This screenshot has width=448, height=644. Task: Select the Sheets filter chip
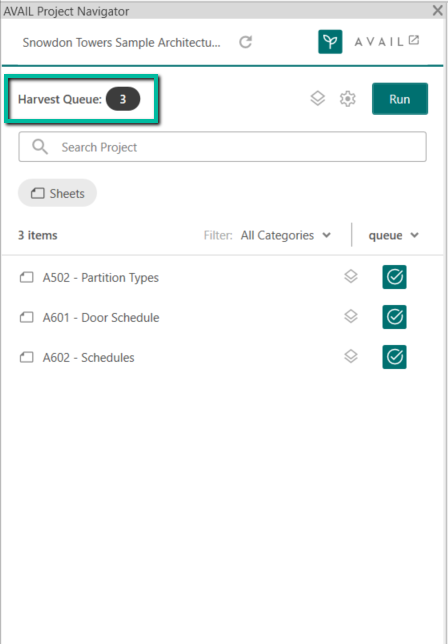click(x=57, y=193)
